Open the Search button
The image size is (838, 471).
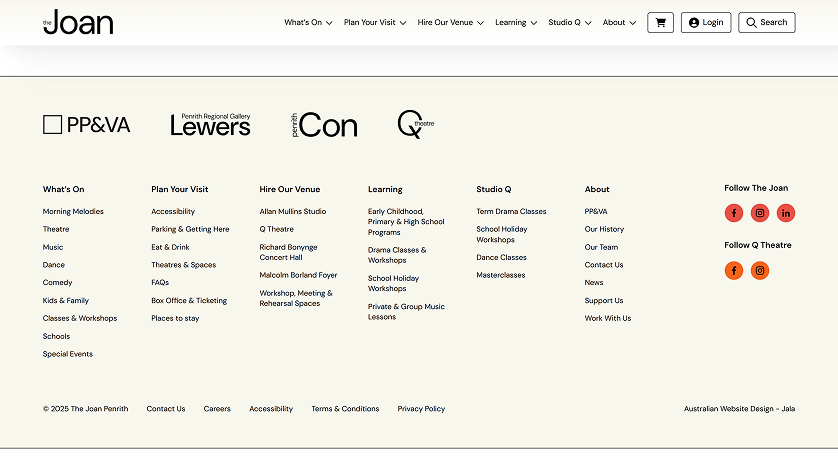click(x=766, y=22)
